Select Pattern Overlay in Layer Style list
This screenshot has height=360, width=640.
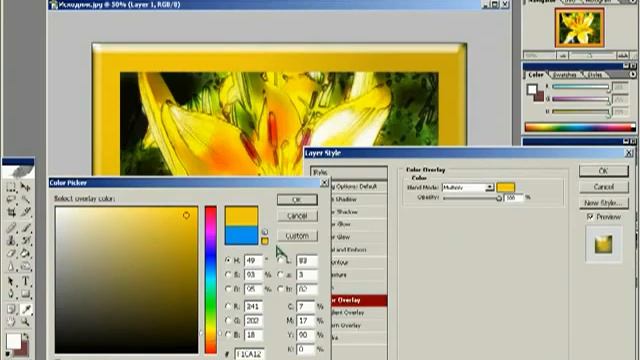[x=359, y=325]
